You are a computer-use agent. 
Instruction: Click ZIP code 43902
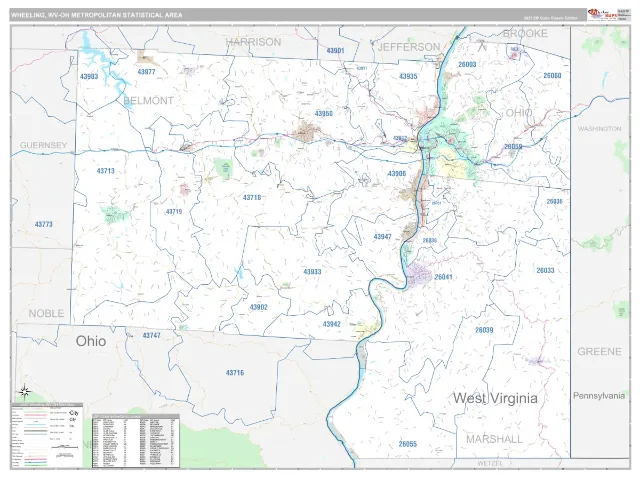click(x=258, y=307)
